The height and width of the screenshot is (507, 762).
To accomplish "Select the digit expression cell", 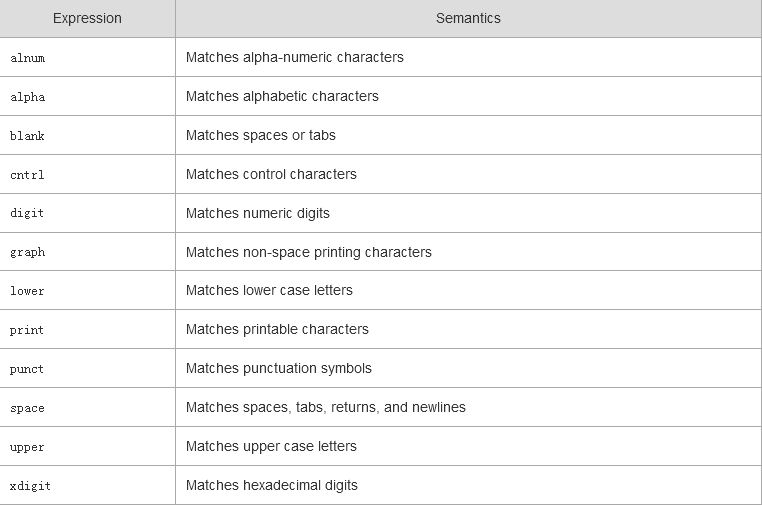I will 28,214.
